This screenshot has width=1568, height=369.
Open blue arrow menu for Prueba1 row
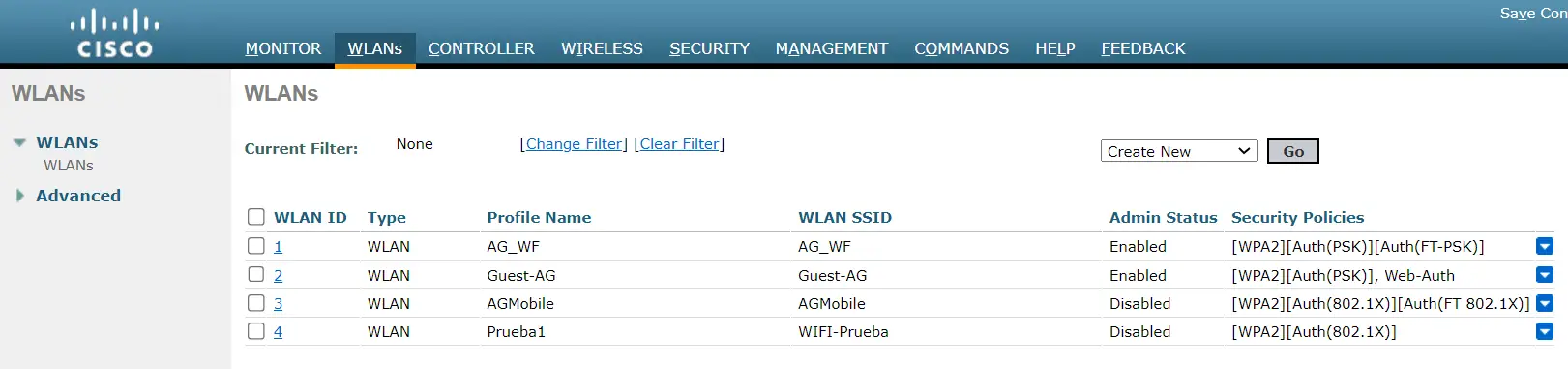click(1545, 331)
